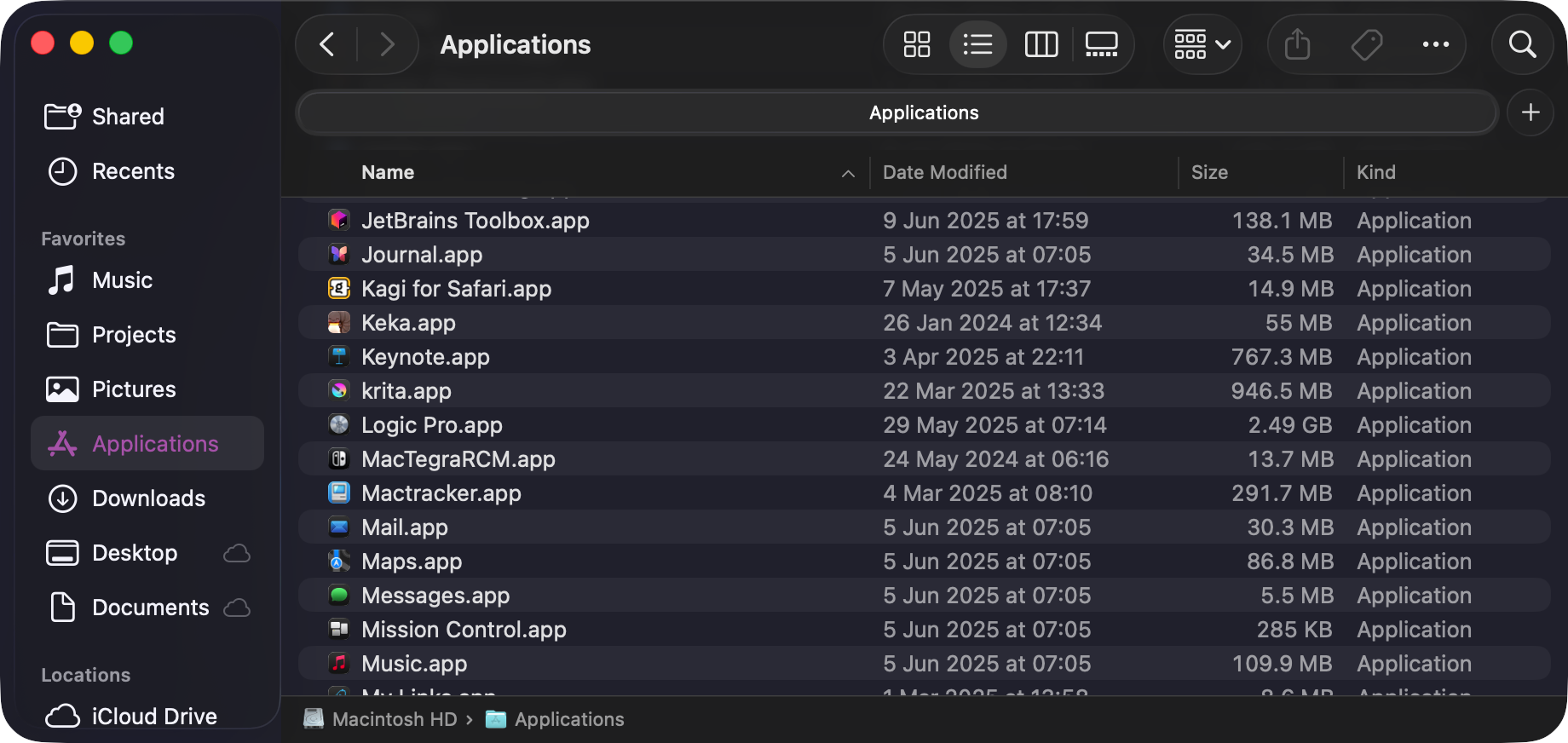The height and width of the screenshot is (743, 1568).
Task: Open Downloads in the sidebar
Action: click(x=147, y=498)
